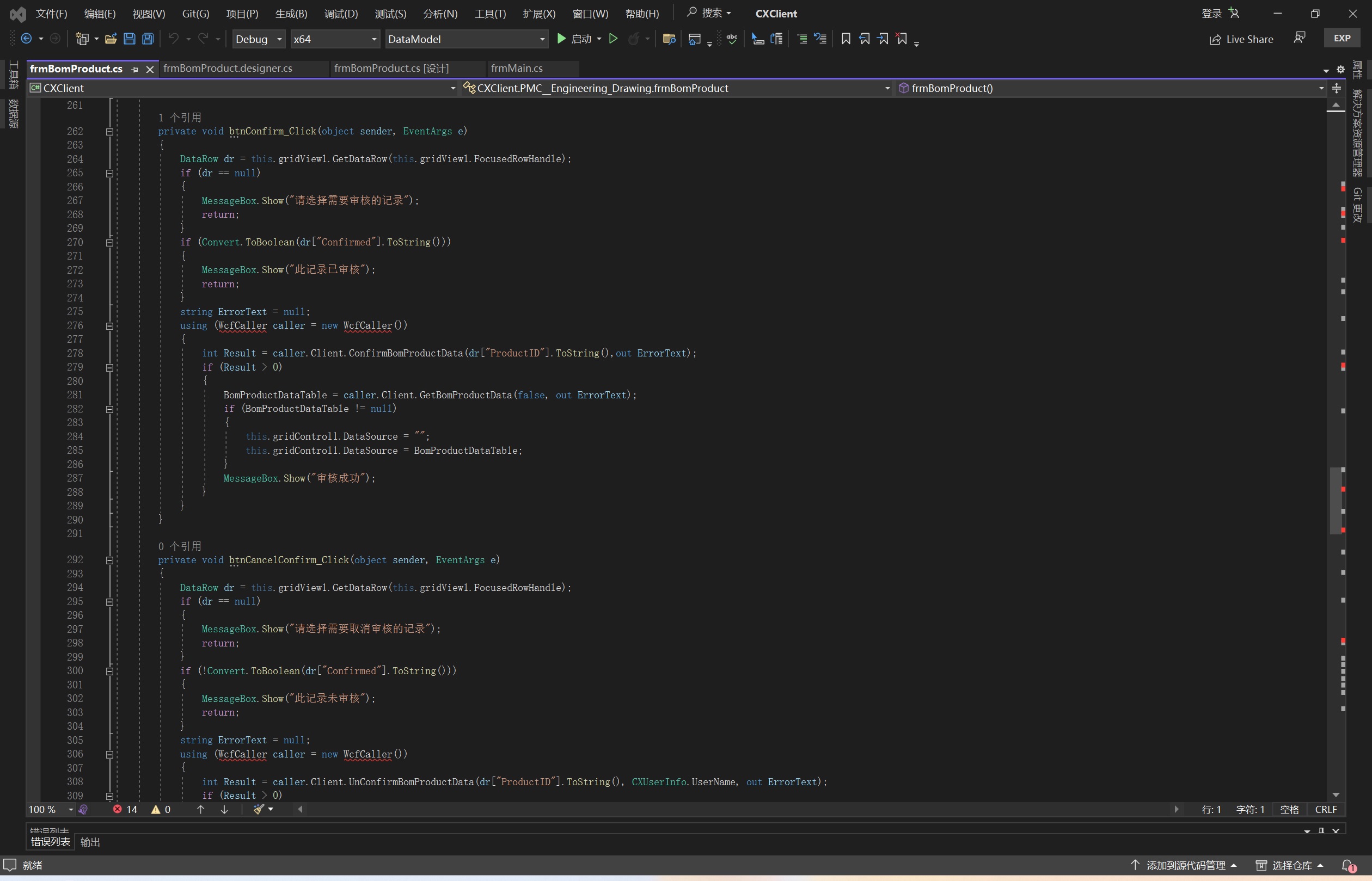Image resolution: width=1372 pixels, height=881 pixels.
Task: Go to previous bookmark icon
Action: (x=864, y=39)
